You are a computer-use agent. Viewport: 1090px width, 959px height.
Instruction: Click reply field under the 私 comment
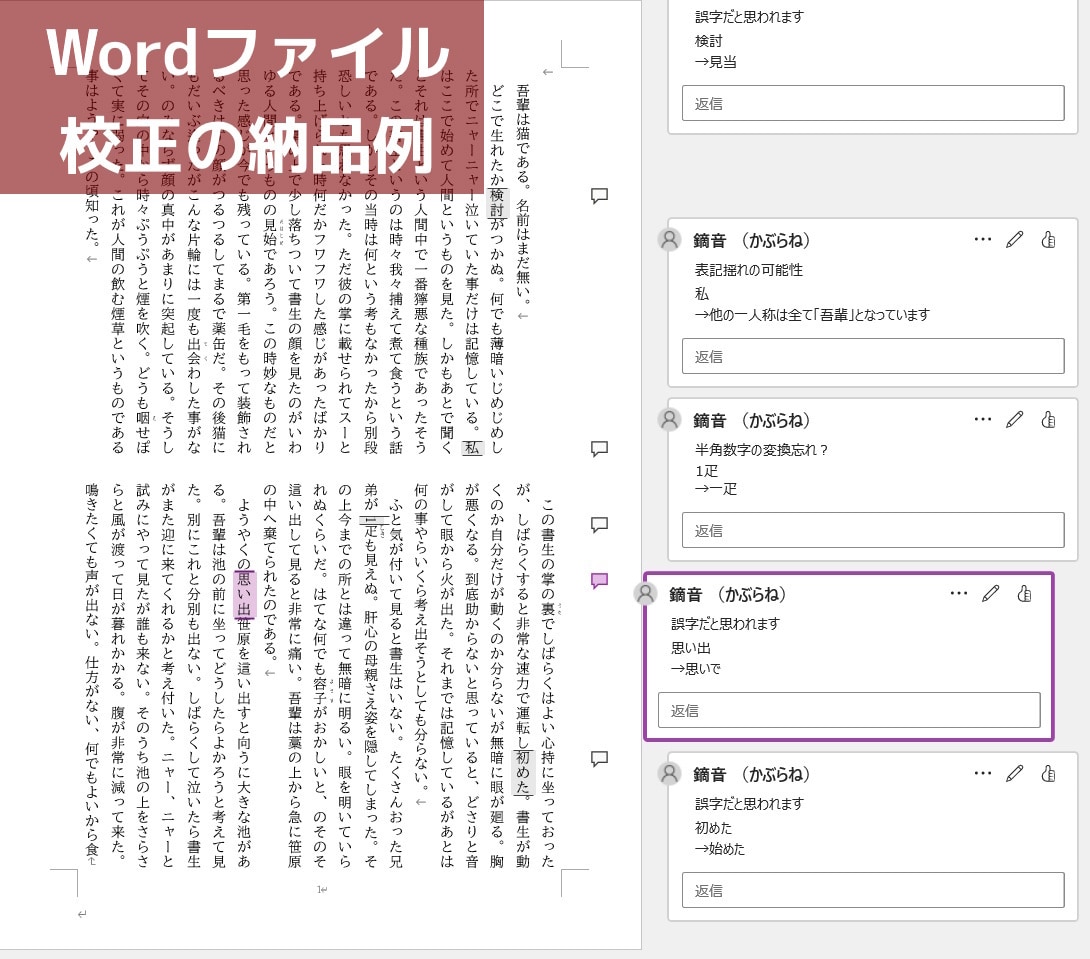(873, 356)
